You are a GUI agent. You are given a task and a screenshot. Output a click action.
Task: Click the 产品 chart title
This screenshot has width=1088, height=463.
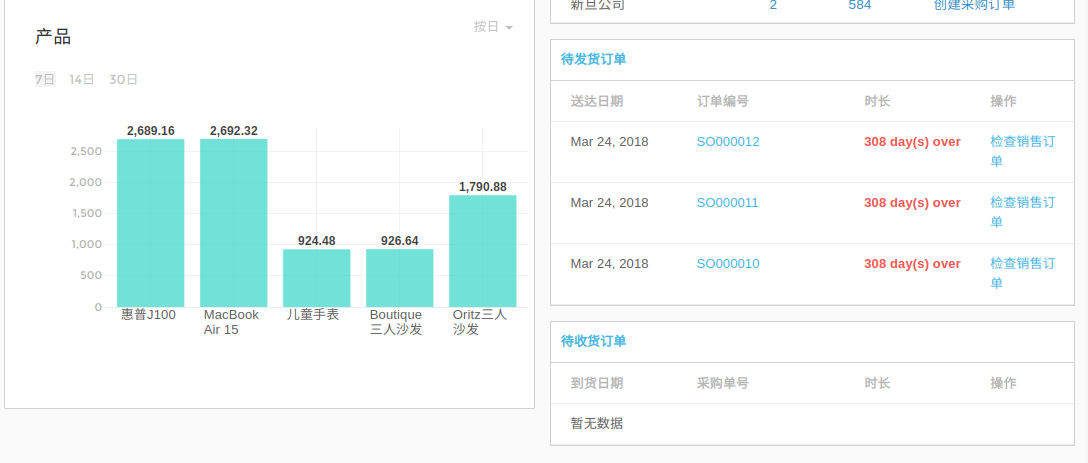53,38
